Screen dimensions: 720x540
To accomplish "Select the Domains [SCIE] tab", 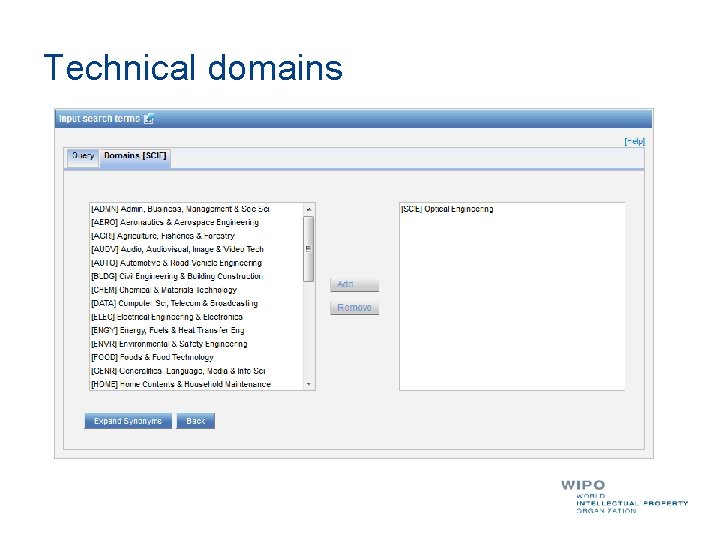I will click(135, 156).
